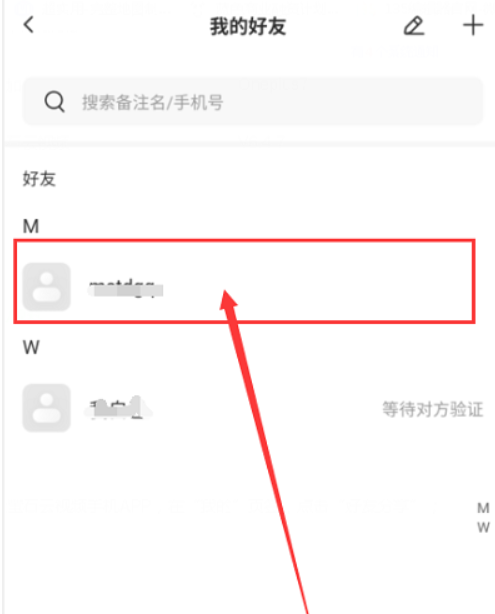Image resolution: width=495 pixels, height=614 pixels.
Task: Click empty area inside the search bar
Action: (352, 102)
